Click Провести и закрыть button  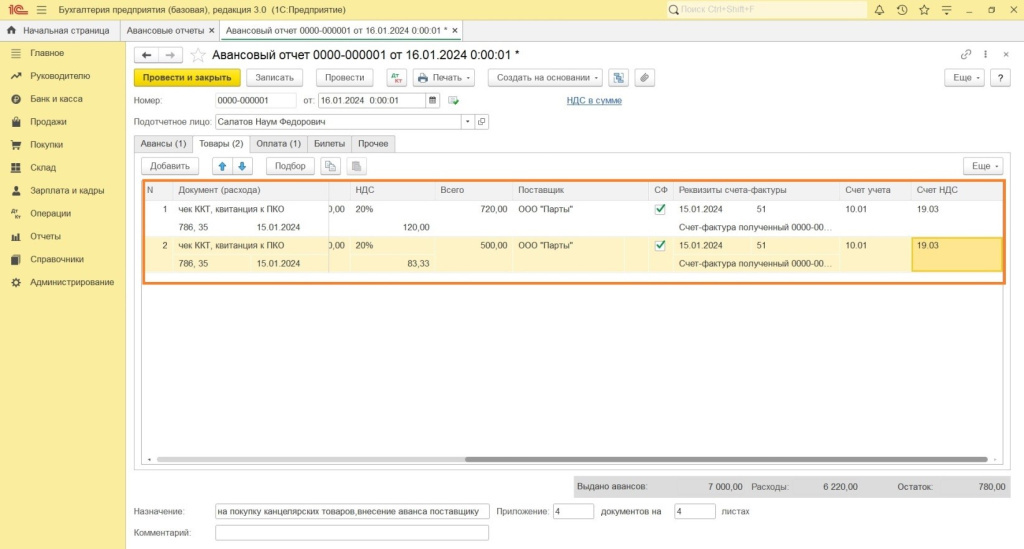(187, 77)
